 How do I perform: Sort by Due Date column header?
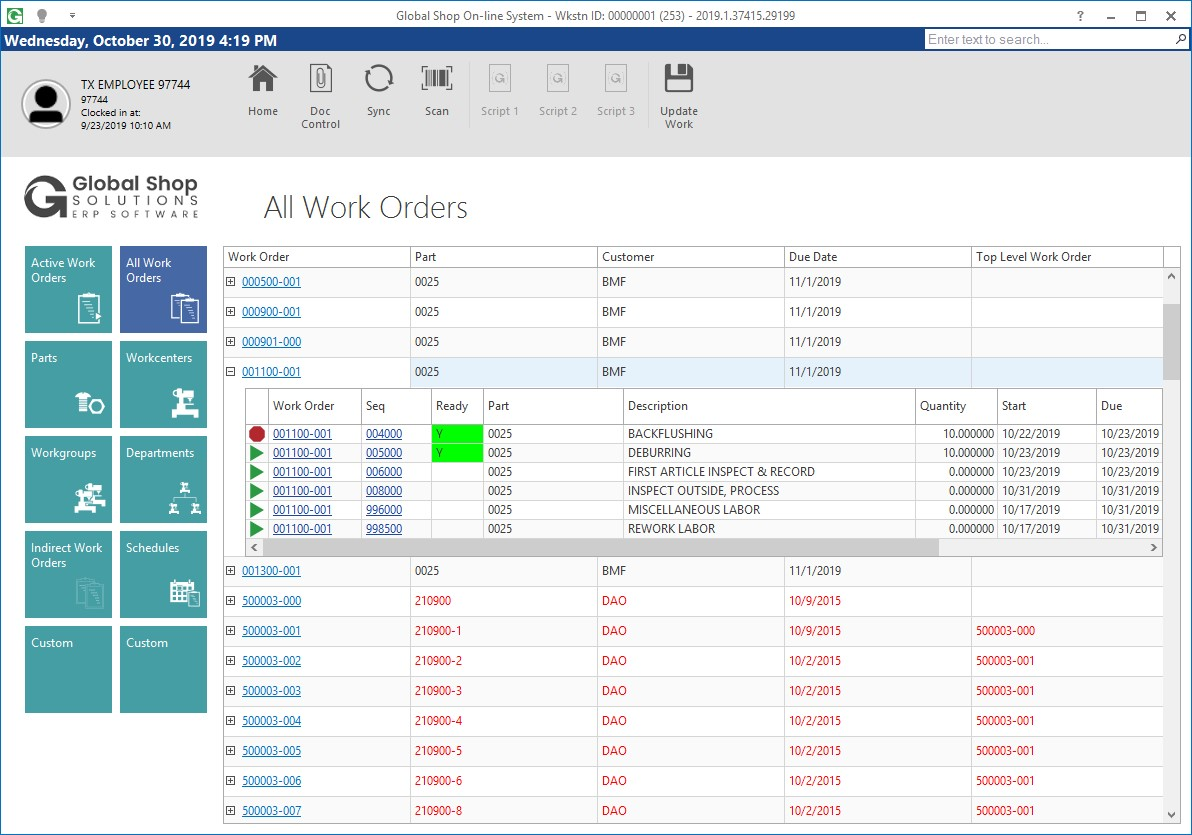pos(877,257)
